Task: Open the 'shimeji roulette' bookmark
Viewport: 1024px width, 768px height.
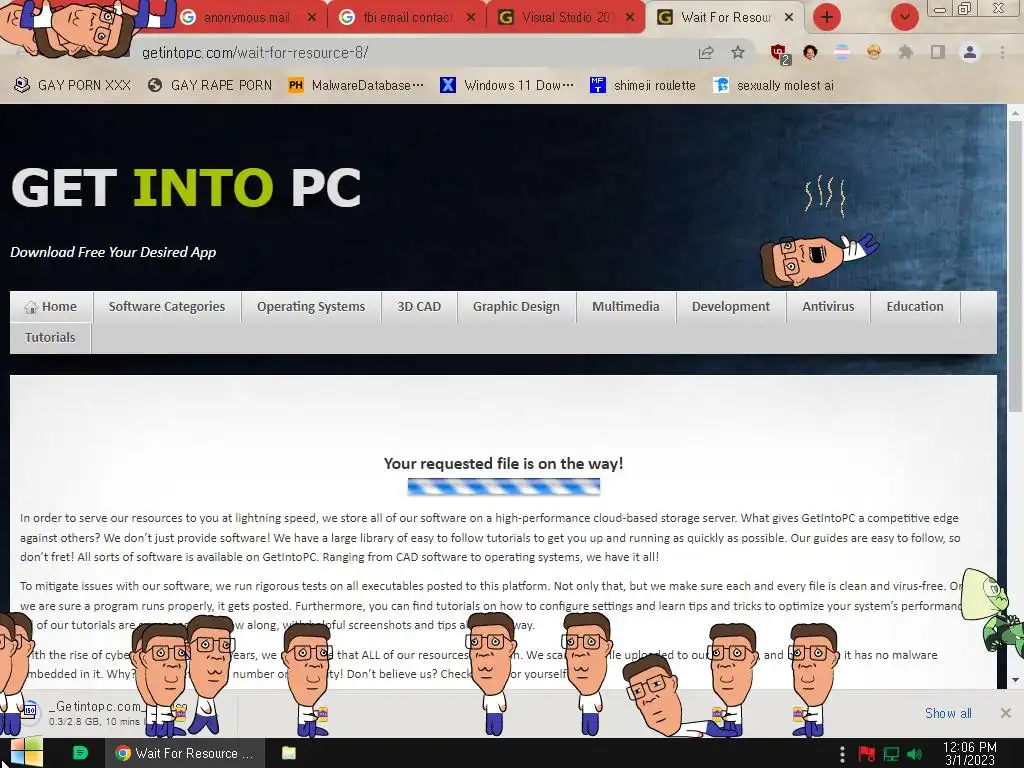Action: (643, 86)
